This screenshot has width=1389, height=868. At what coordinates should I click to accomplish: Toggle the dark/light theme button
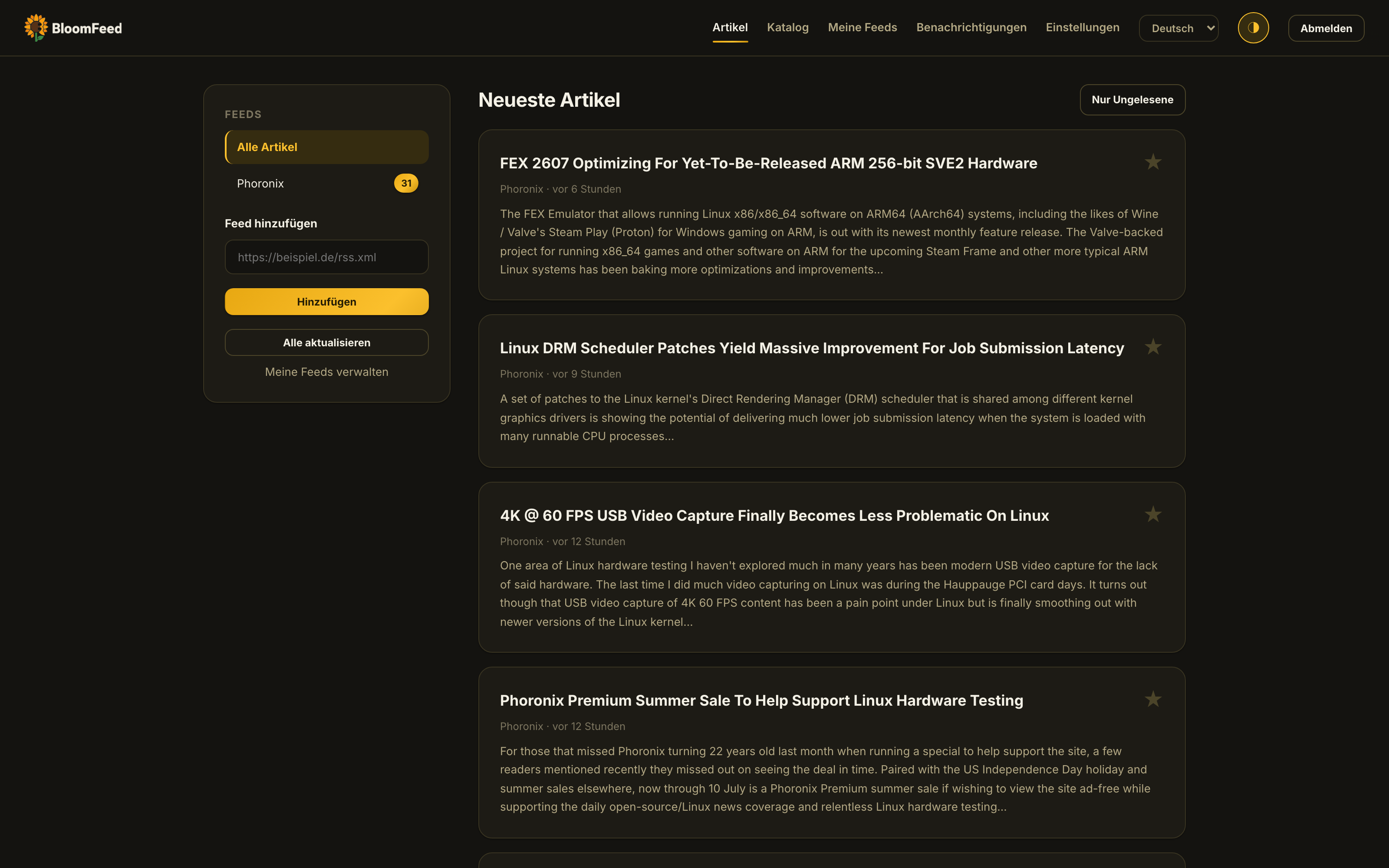[1253, 27]
